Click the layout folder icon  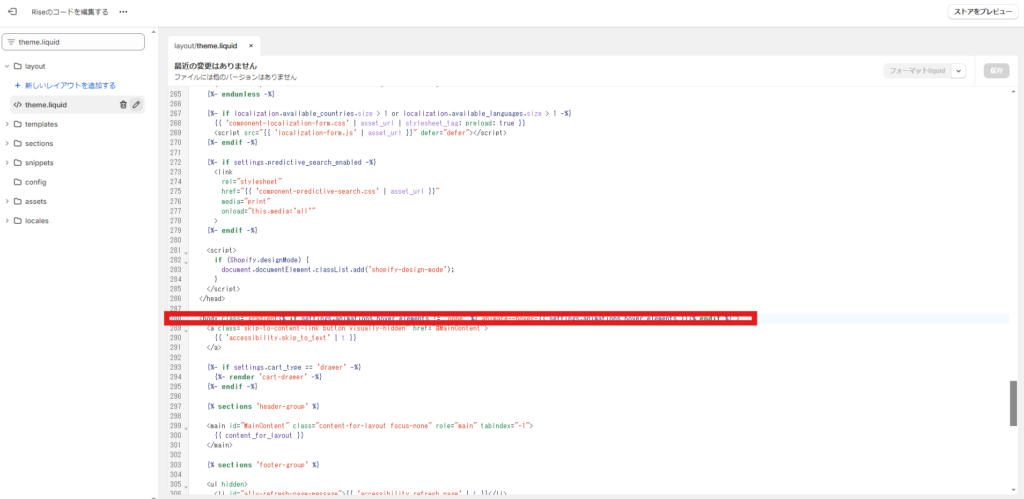pyautogui.click(x=18, y=66)
